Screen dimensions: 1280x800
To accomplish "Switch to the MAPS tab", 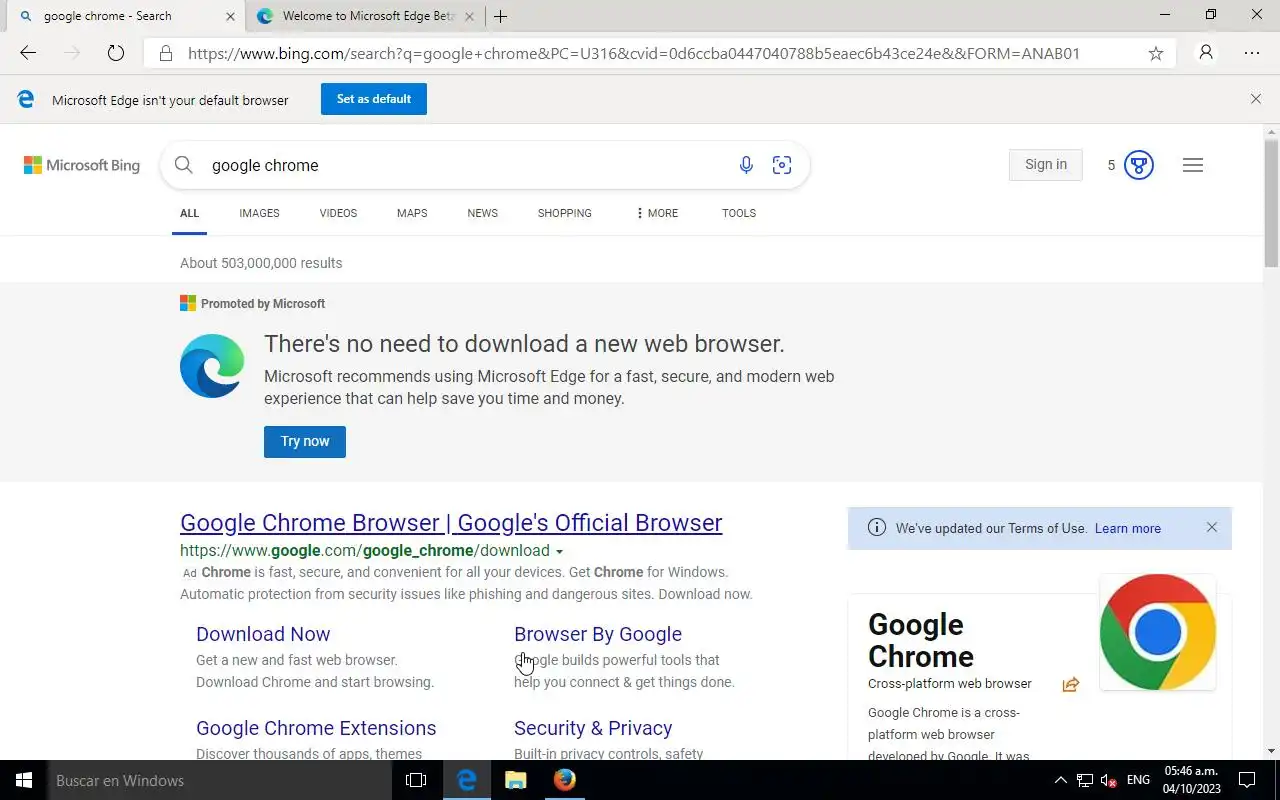I will click(x=412, y=213).
